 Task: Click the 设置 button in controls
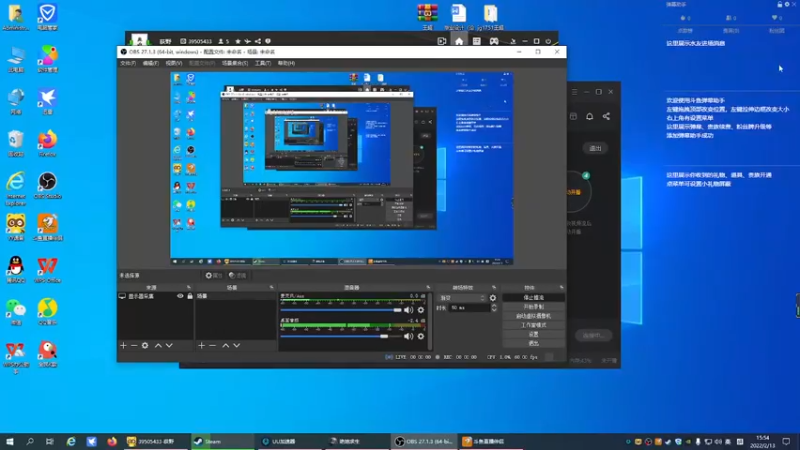pyautogui.click(x=534, y=334)
